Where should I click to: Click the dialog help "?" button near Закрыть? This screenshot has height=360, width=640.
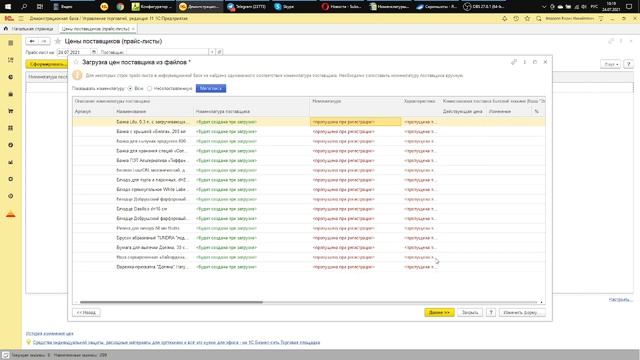click(491, 313)
